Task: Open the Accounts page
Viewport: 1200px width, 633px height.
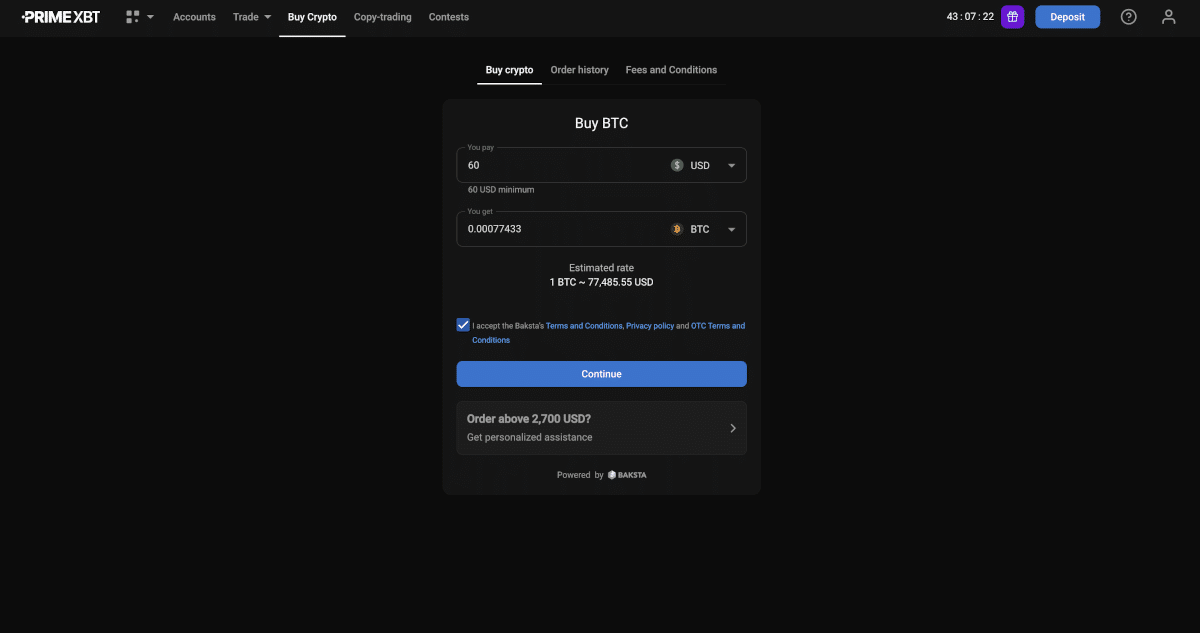Action: [x=194, y=17]
